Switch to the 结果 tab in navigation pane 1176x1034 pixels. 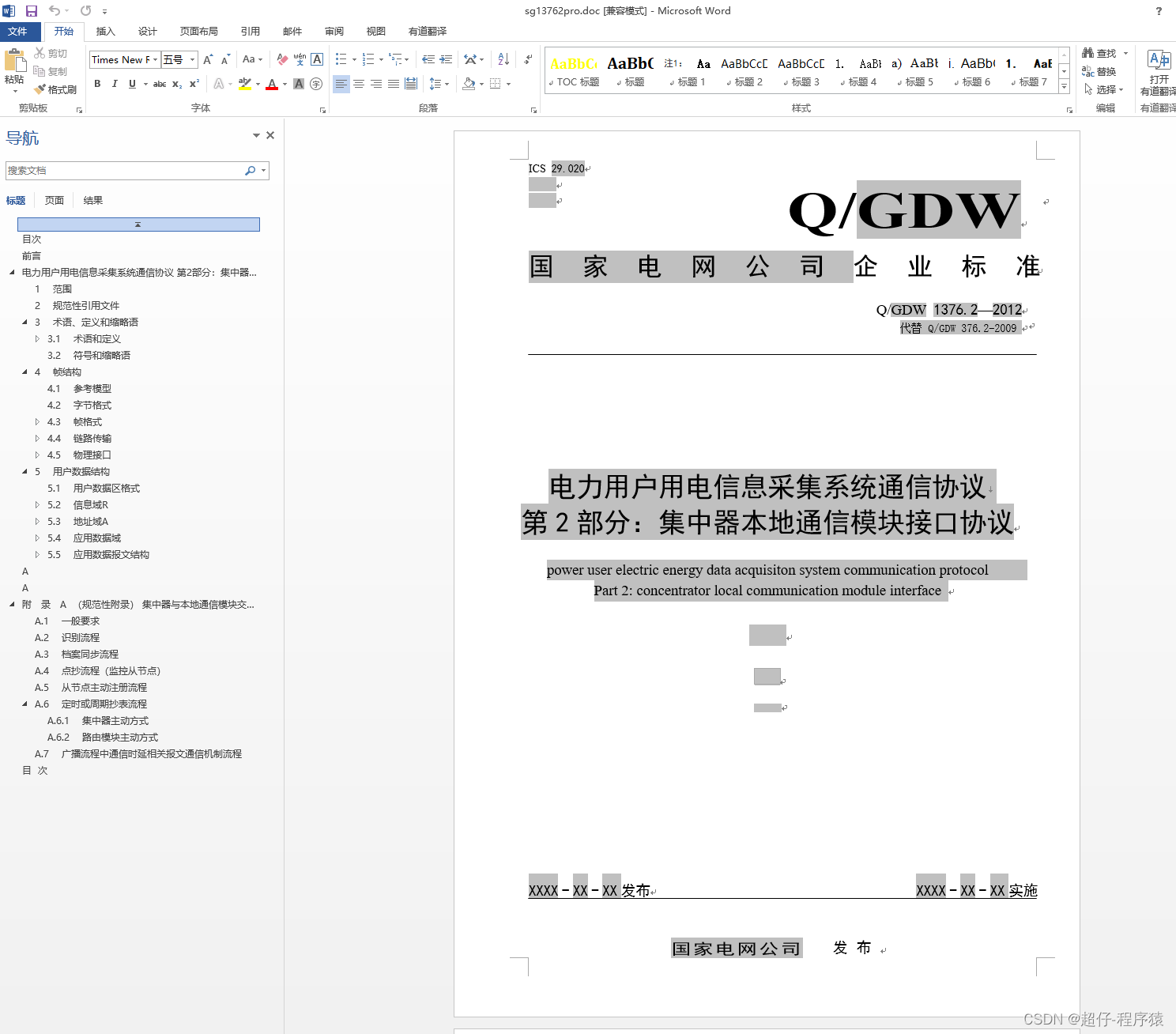(93, 200)
